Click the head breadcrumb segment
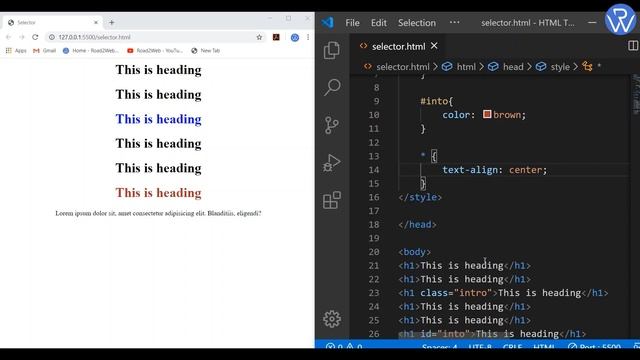This screenshot has height=360, width=640. pos(513,67)
